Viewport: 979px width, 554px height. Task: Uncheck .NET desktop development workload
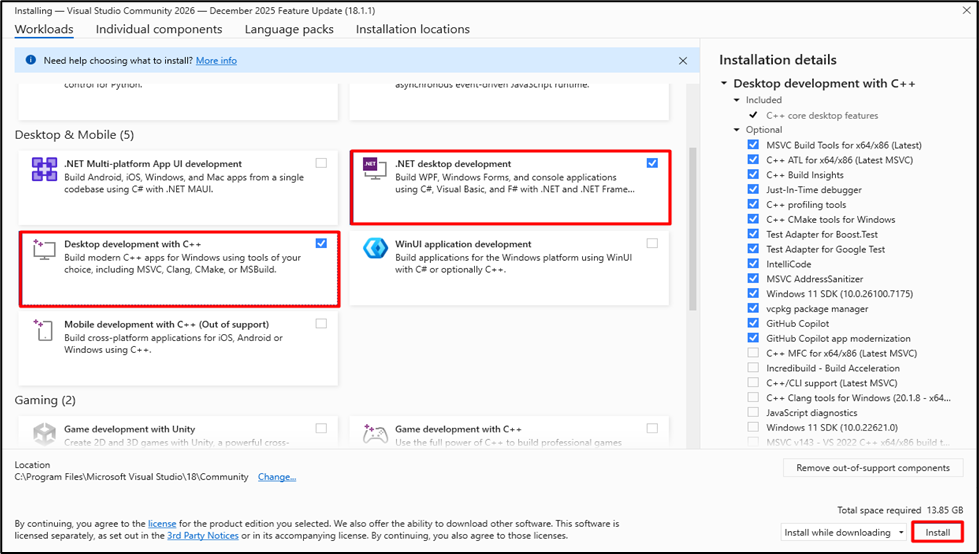652,163
